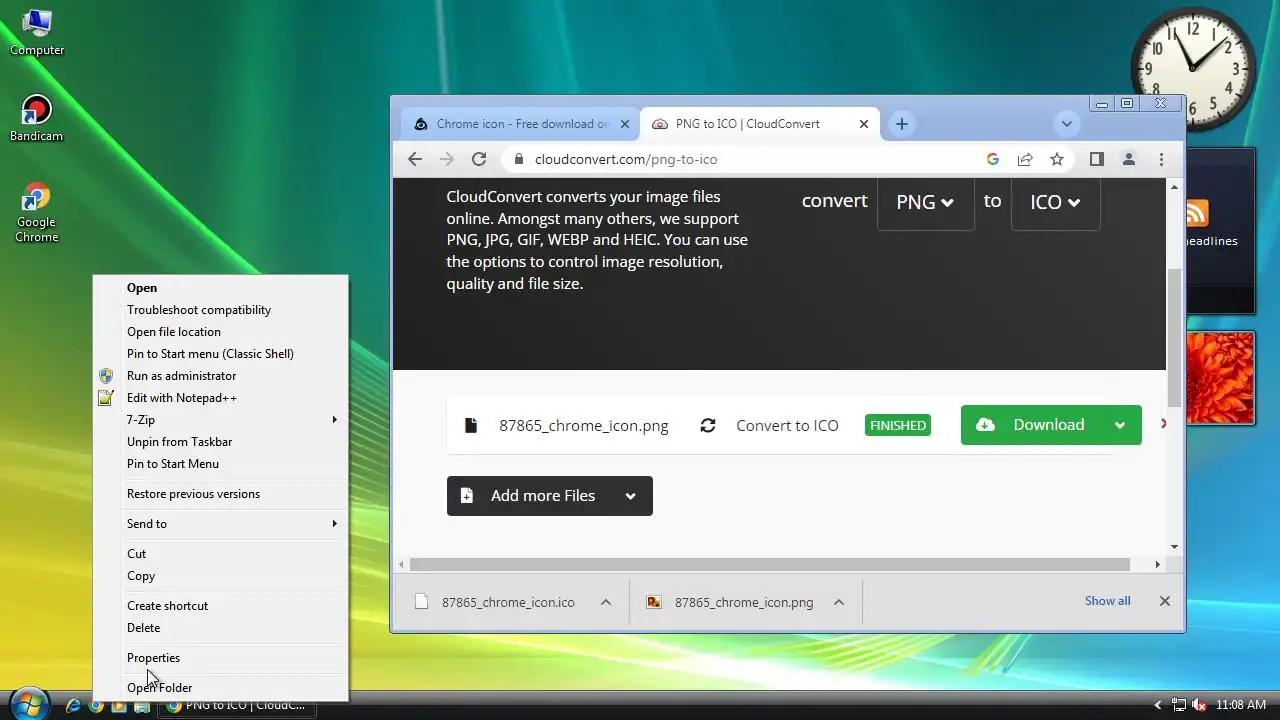Screen dimensions: 1280x720
Task: Choose Unpin from Taskbar
Action: tap(220, 442)
